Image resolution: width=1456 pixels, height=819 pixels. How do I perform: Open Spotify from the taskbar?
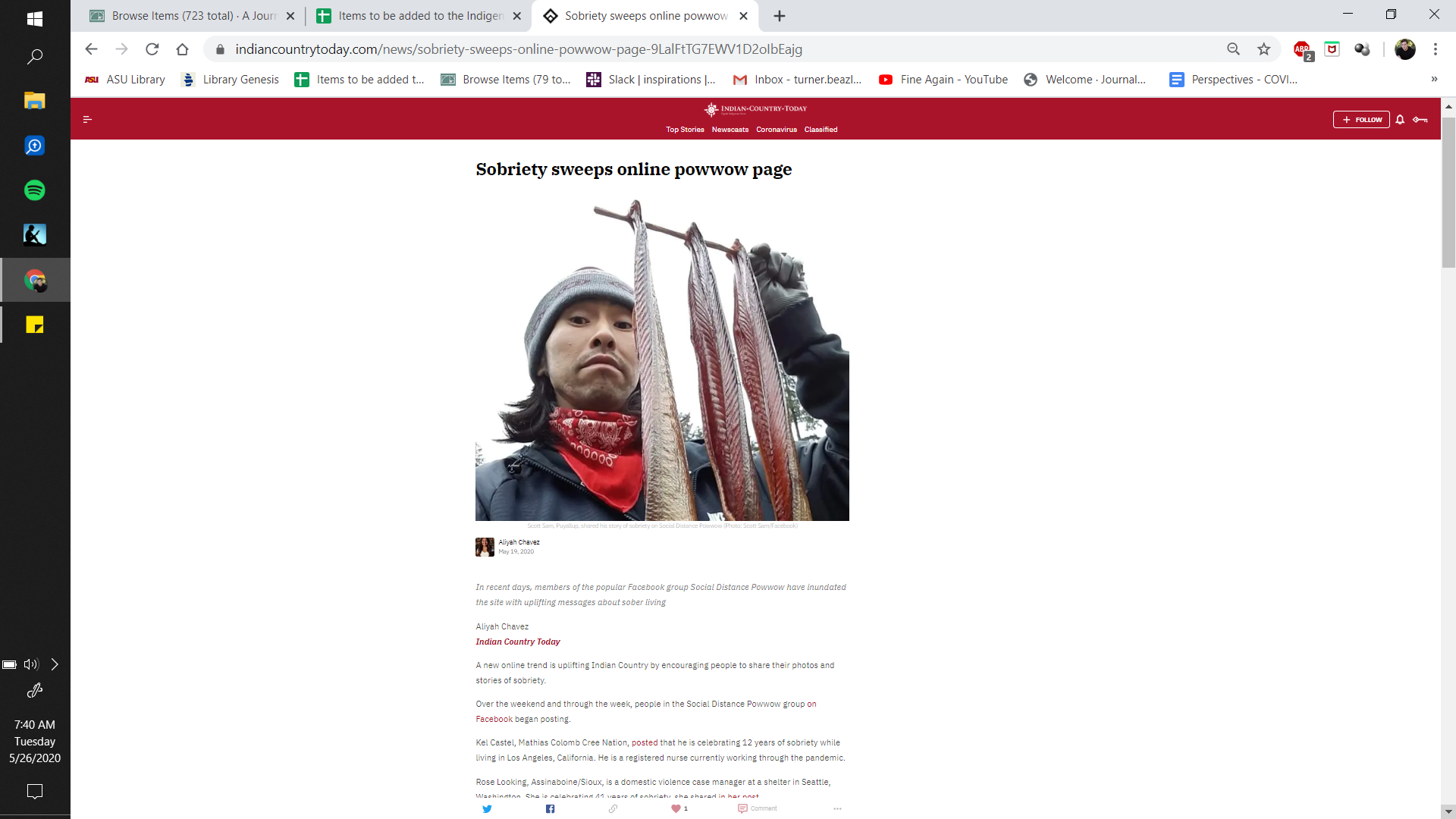(x=35, y=190)
